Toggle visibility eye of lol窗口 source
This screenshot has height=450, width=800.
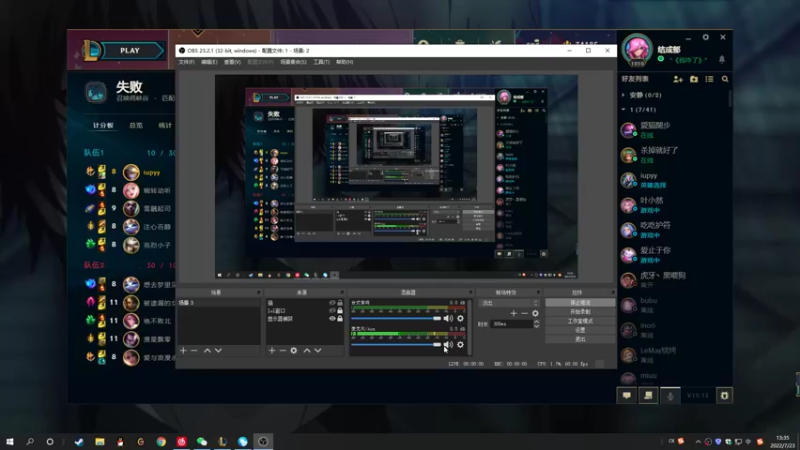click(x=332, y=311)
